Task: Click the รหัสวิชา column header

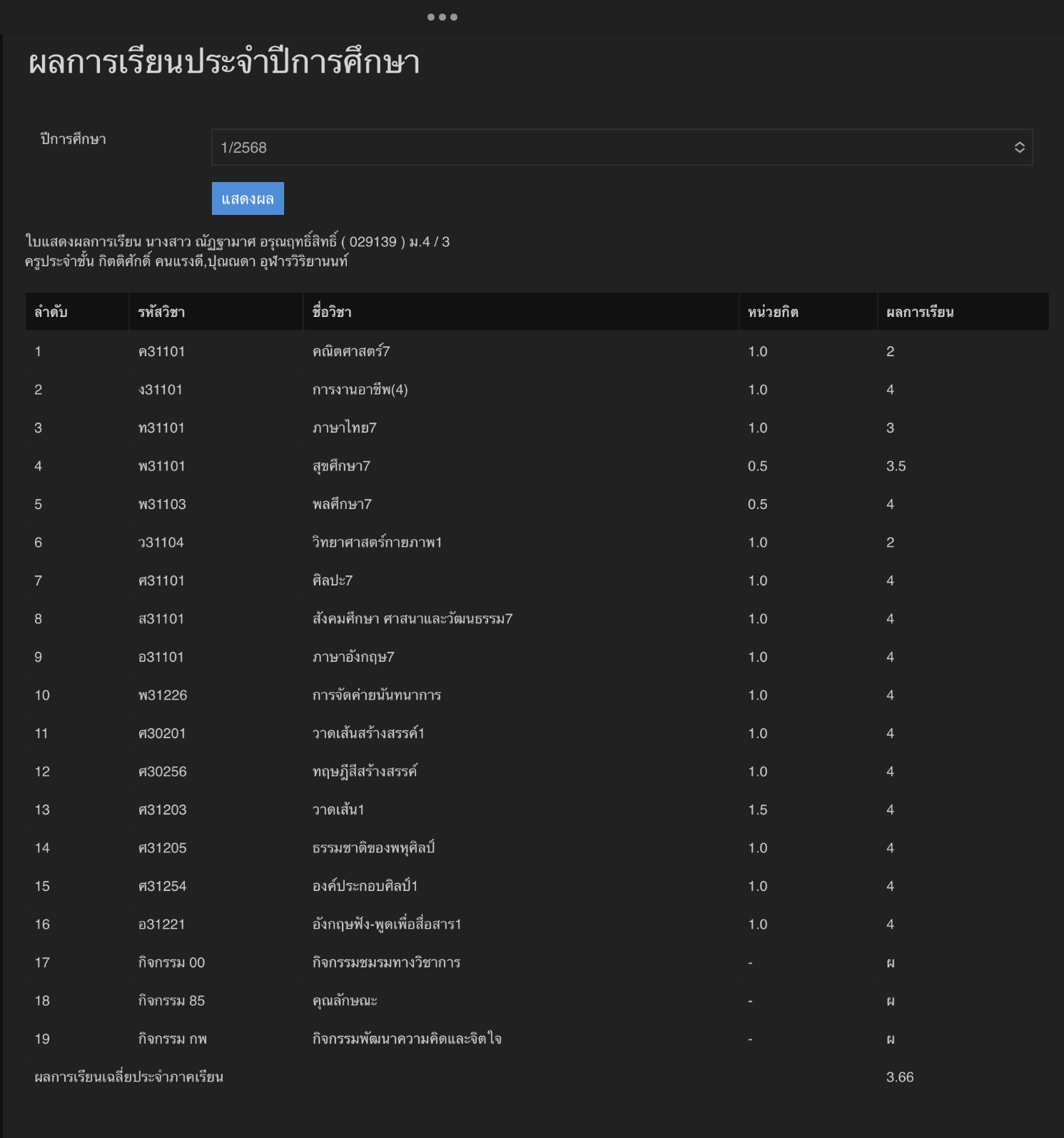Action: [161, 312]
